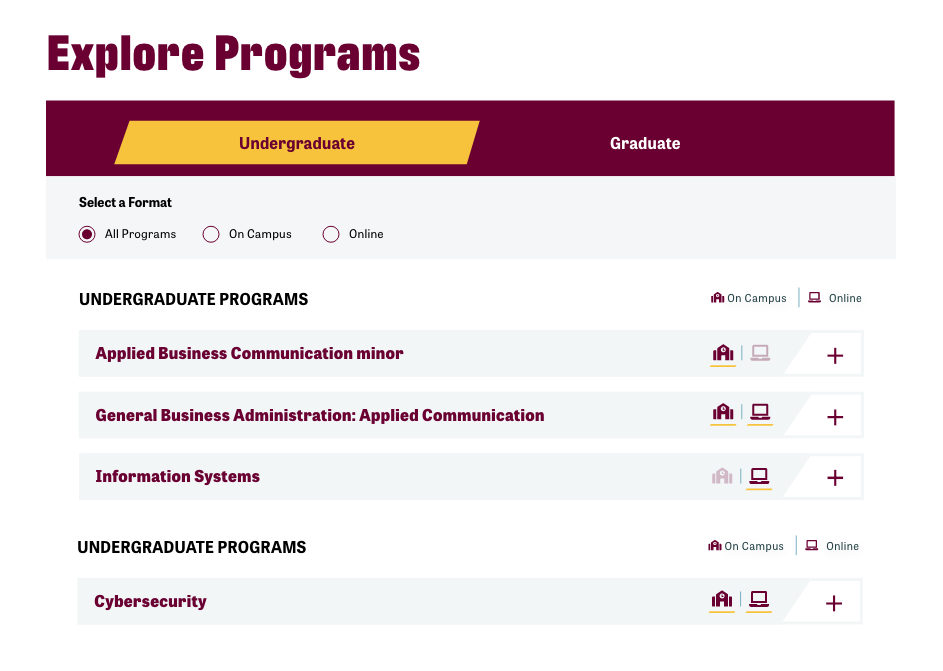Open the Information Systems program title
This screenshot has width=943, height=671.
tap(177, 476)
